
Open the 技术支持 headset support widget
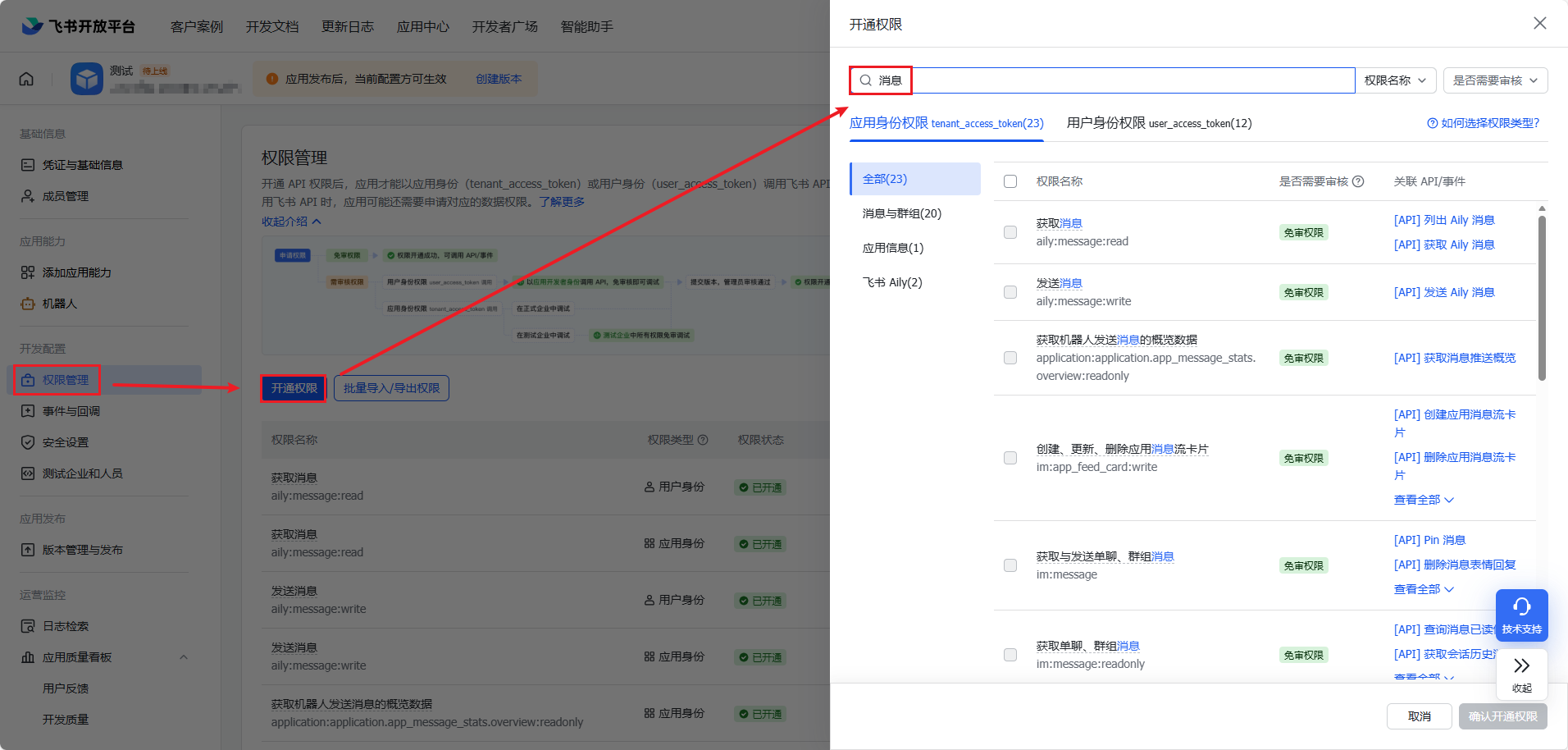click(x=1521, y=615)
